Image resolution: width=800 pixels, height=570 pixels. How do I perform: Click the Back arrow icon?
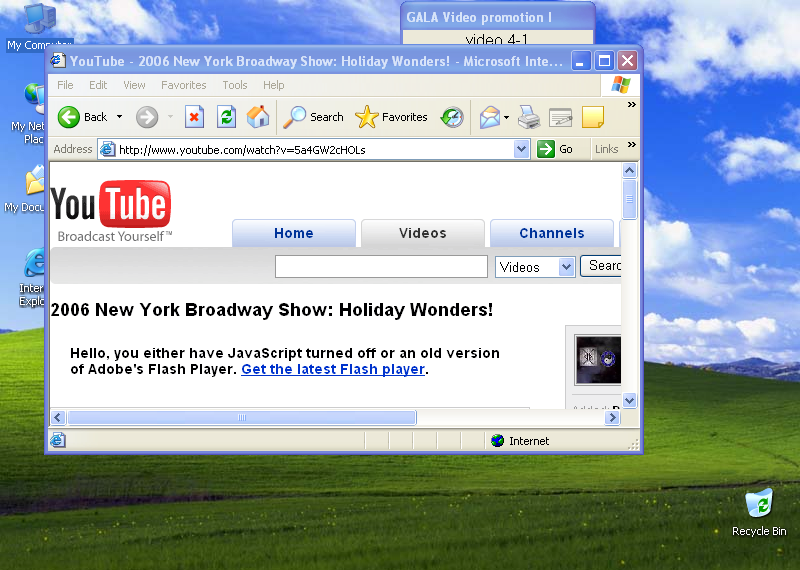point(68,117)
